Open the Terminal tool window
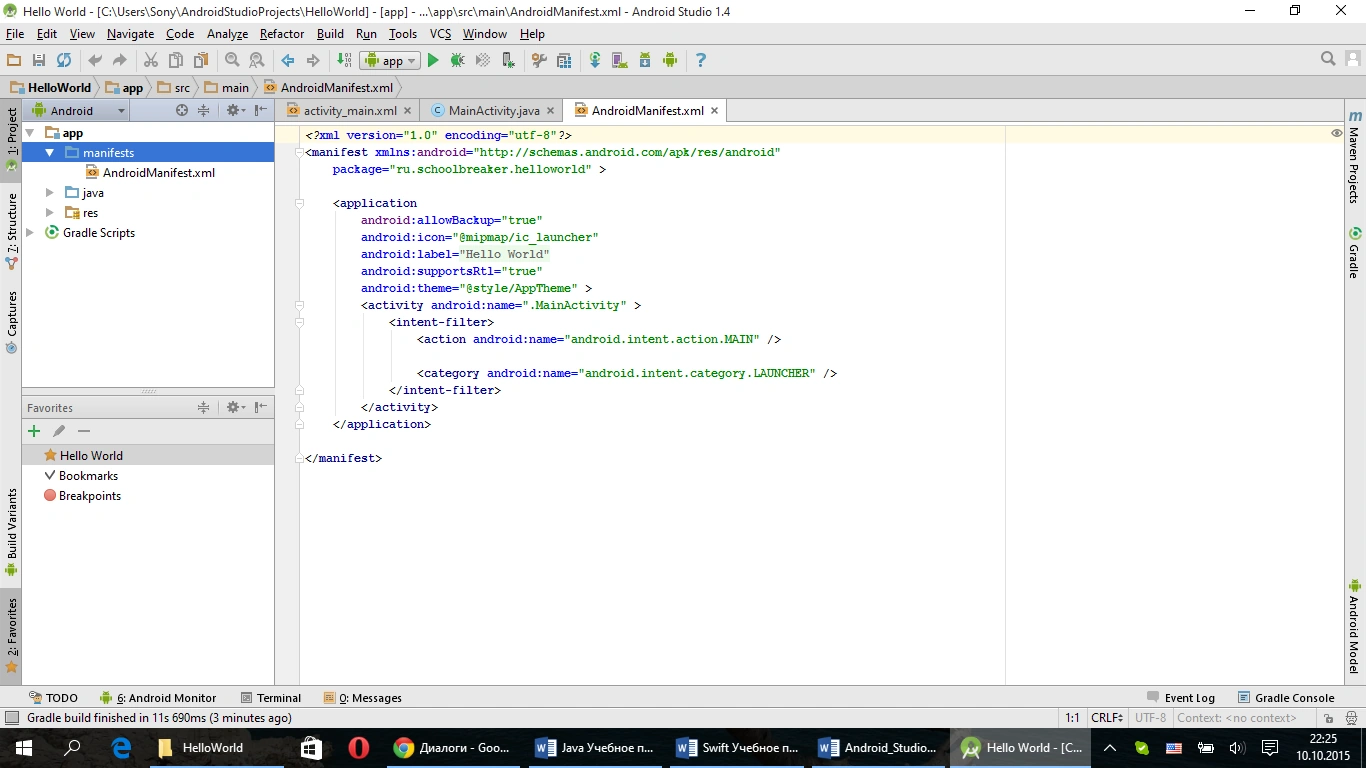This screenshot has height=768, width=1366. point(271,698)
